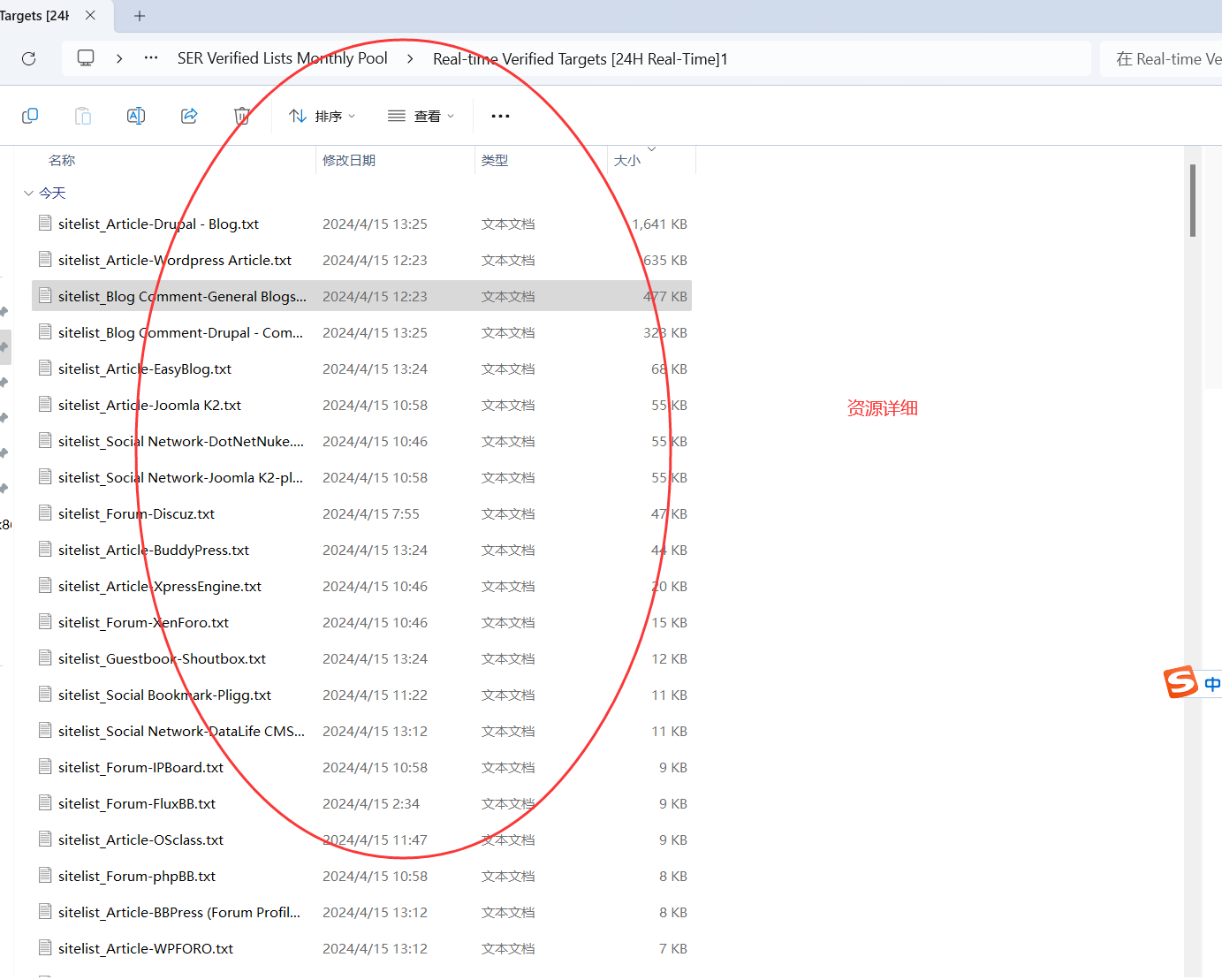Image resolution: width=1222 pixels, height=980 pixels.
Task: Open the toolbar more options ellipsis
Action: (500, 116)
